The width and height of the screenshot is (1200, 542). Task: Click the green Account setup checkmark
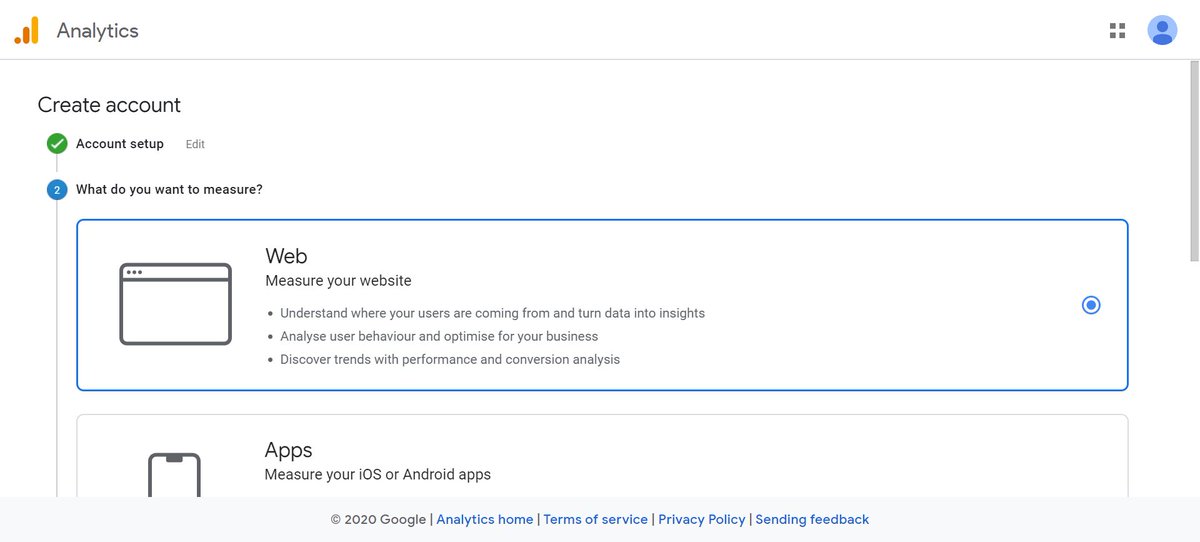pyautogui.click(x=57, y=144)
